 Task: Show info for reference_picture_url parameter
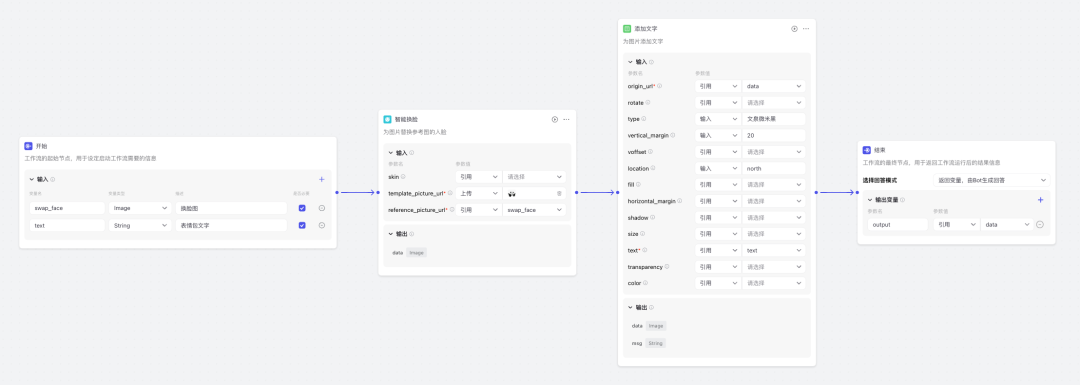coord(451,210)
